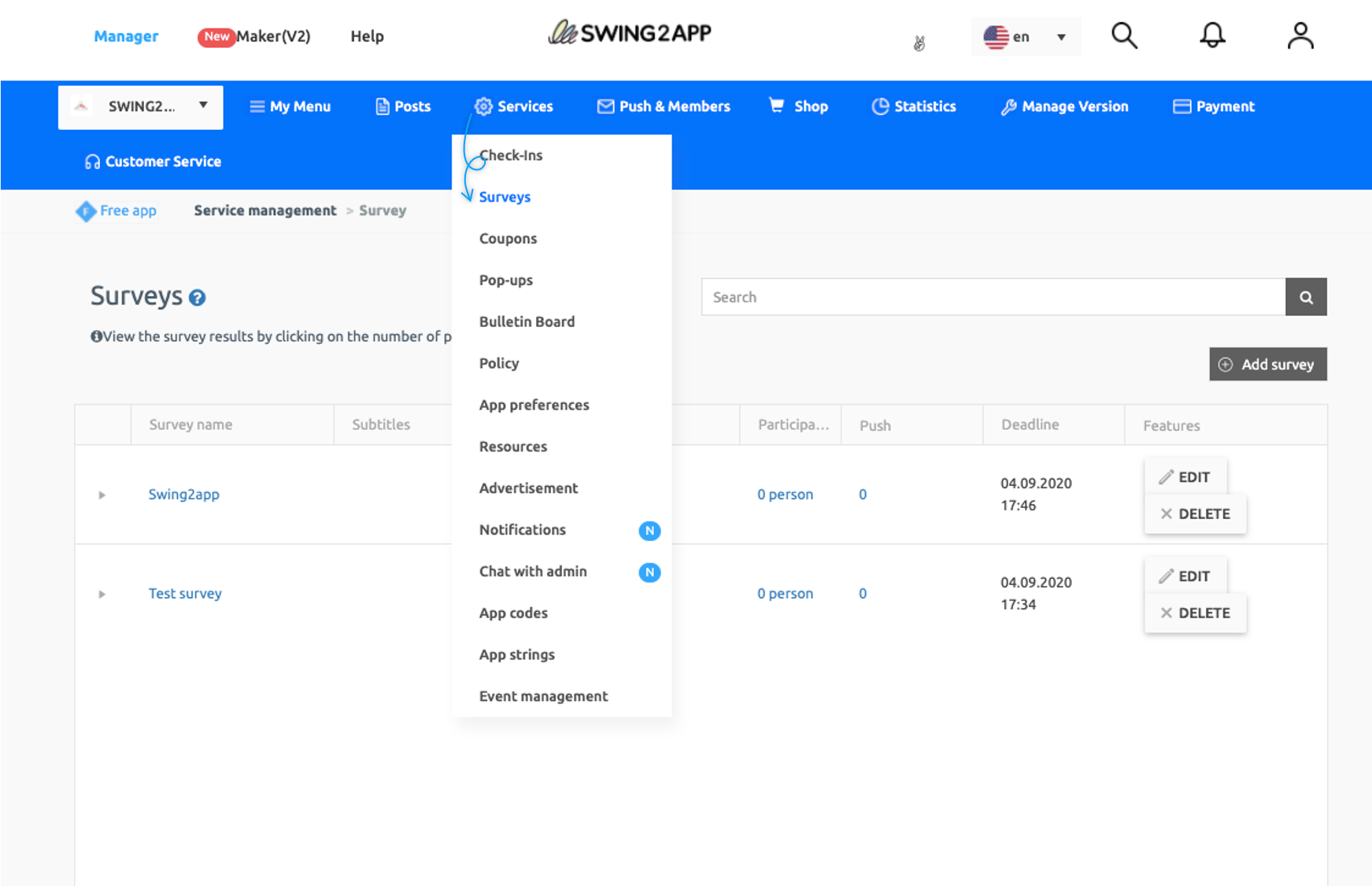Click the magnifier icon in header
The width and height of the screenshot is (1372, 886).
pos(1124,35)
